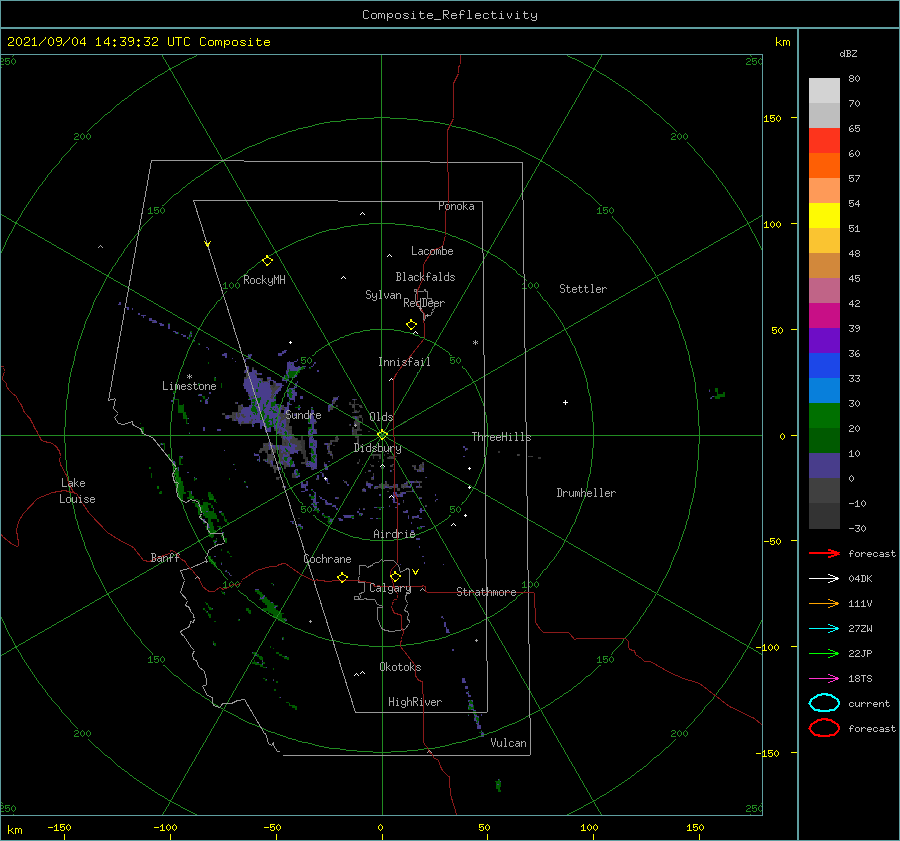Select the yellow 54 dBZ color swatch
This screenshot has width=900, height=841.
pyautogui.click(x=824, y=215)
